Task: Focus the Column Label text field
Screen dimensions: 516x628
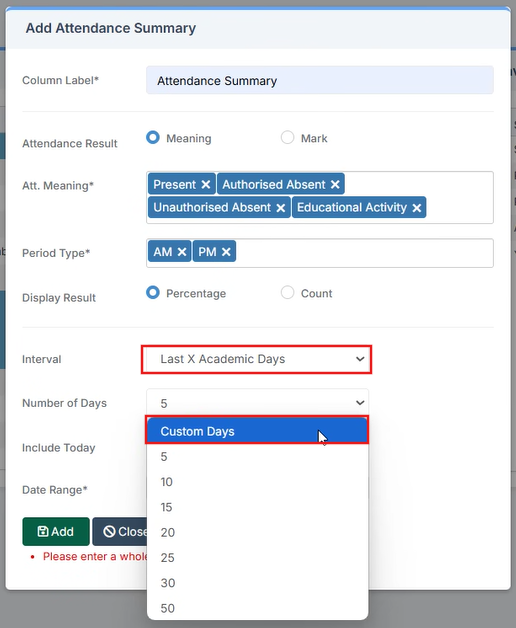Action: (x=320, y=80)
